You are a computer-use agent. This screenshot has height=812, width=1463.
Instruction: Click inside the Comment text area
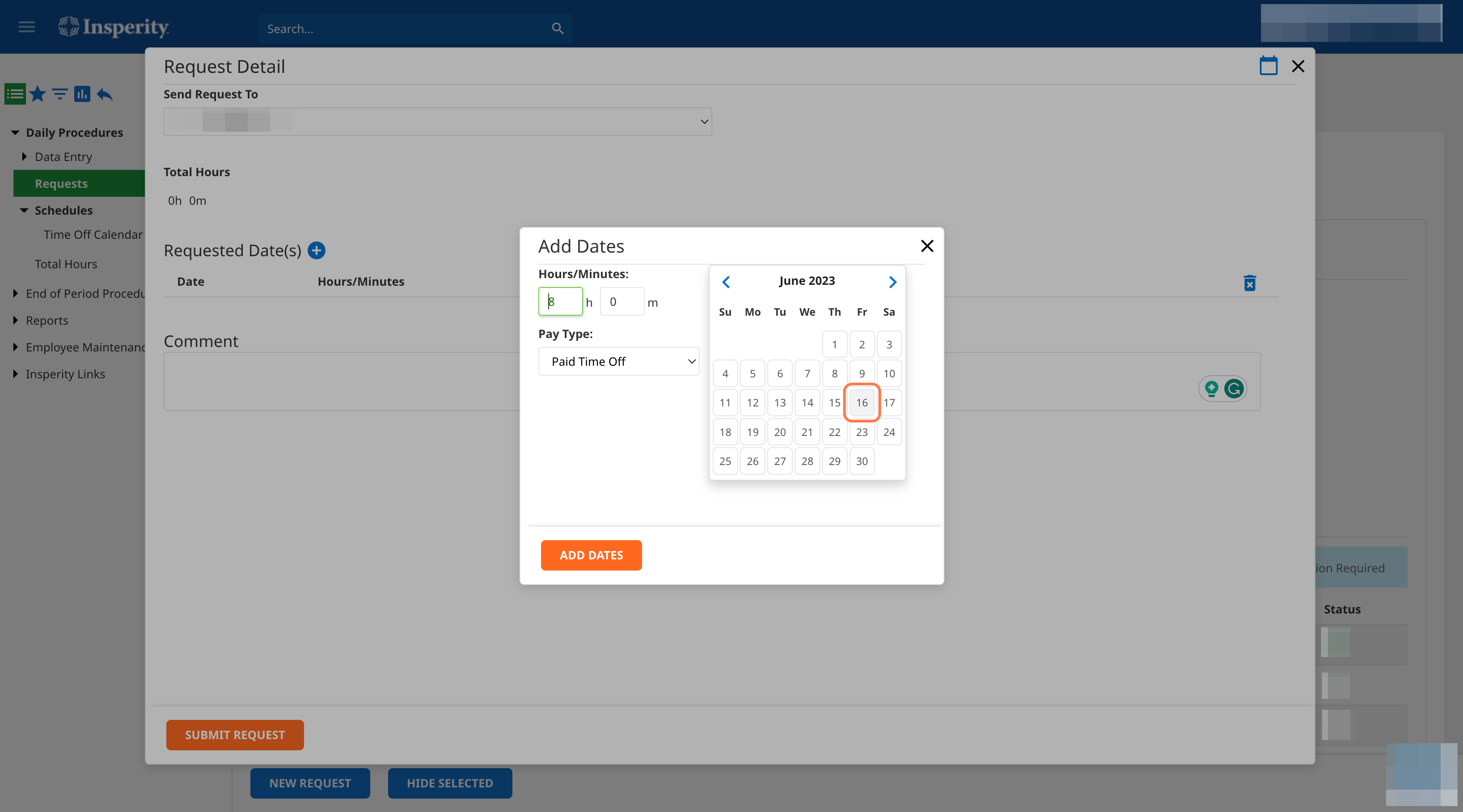(712, 381)
